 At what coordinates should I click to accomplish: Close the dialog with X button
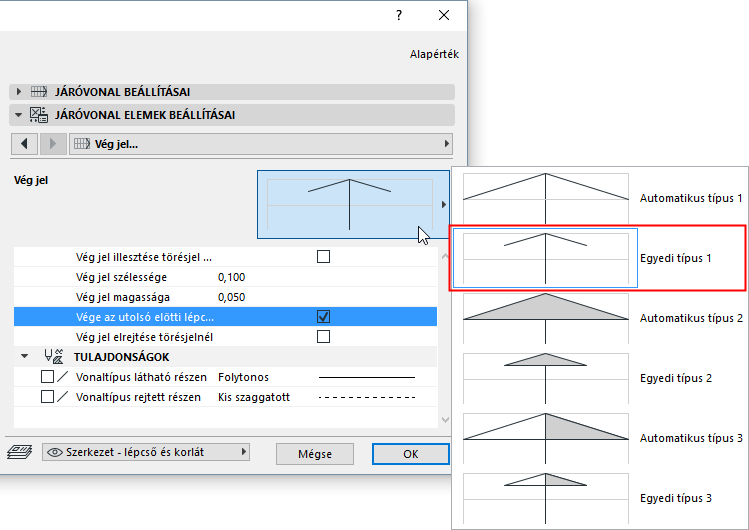pos(444,15)
